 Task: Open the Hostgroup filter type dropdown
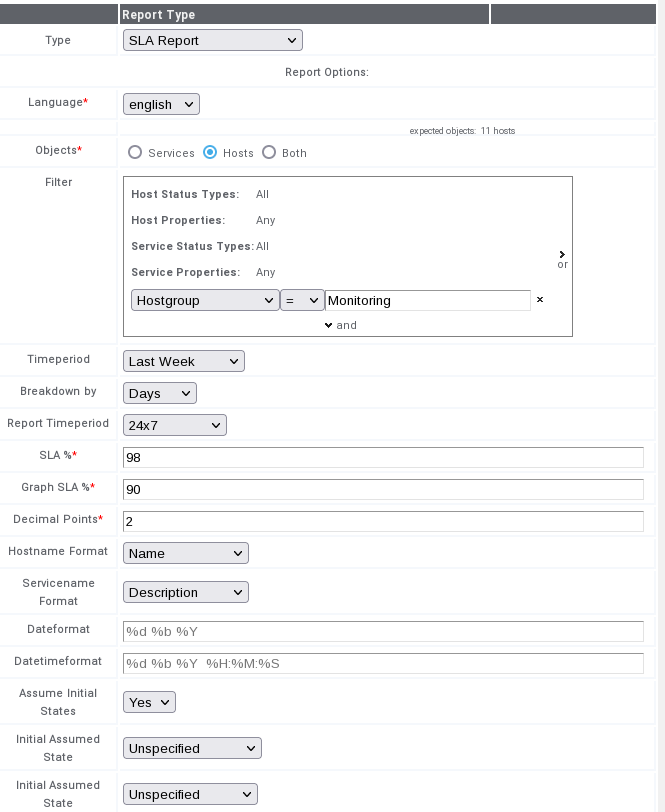tap(204, 300)
